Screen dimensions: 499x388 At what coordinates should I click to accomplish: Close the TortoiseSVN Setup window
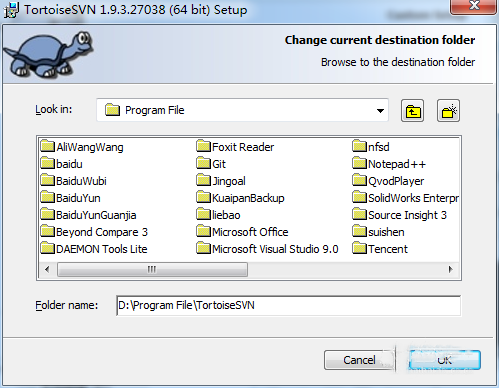[x=474, y=6]
